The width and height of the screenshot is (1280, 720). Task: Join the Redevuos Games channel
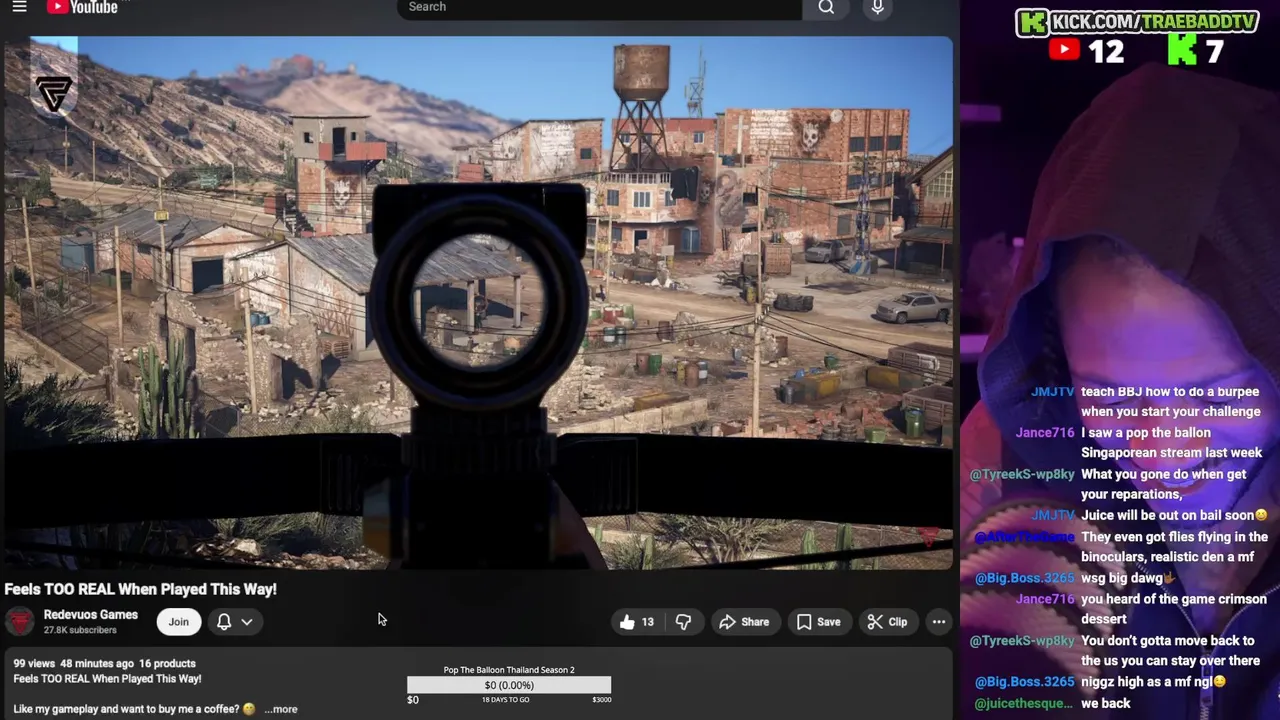click(x=178, y=622)
